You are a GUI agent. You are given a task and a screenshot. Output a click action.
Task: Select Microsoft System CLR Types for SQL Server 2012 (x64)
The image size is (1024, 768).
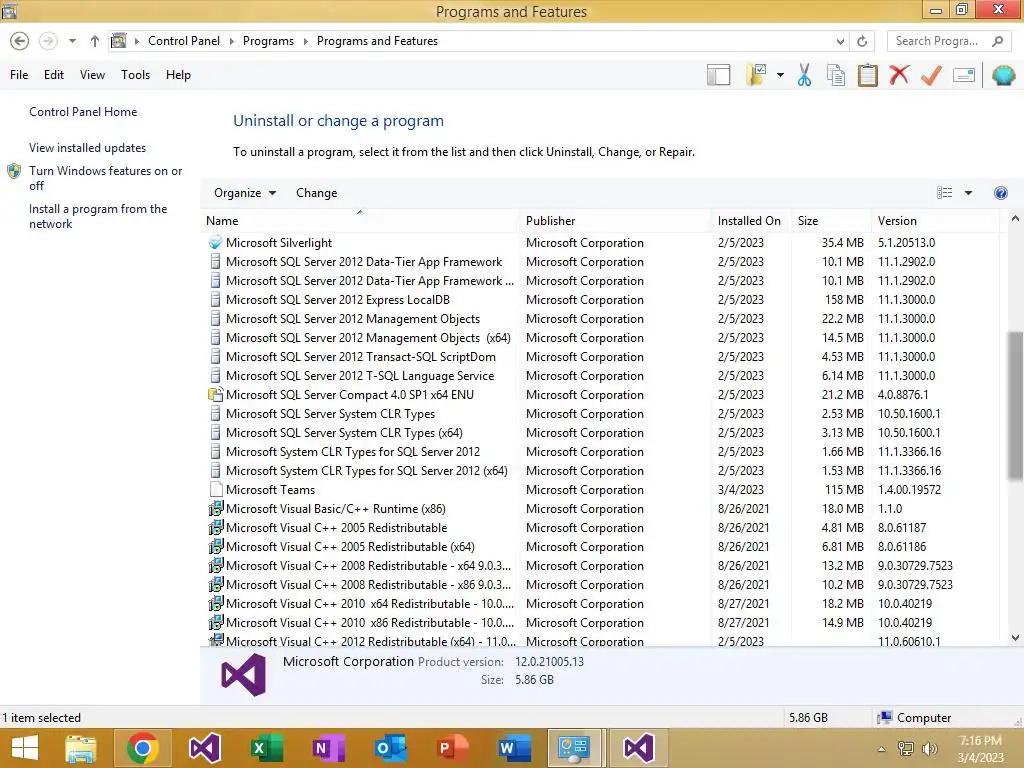601,471
